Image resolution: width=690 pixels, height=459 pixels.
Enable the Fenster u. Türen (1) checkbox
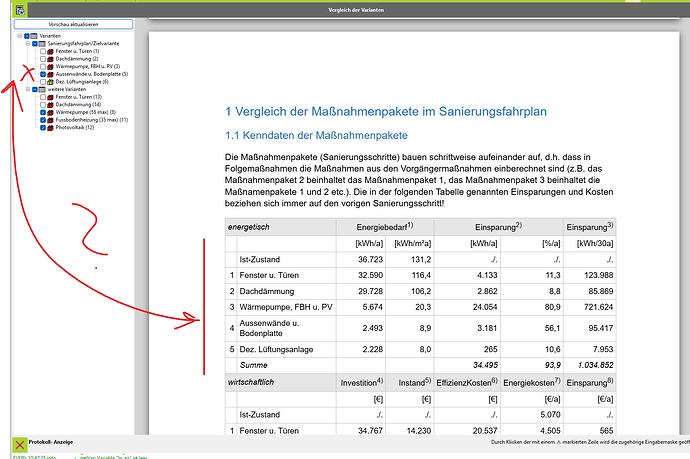[42, 51]
